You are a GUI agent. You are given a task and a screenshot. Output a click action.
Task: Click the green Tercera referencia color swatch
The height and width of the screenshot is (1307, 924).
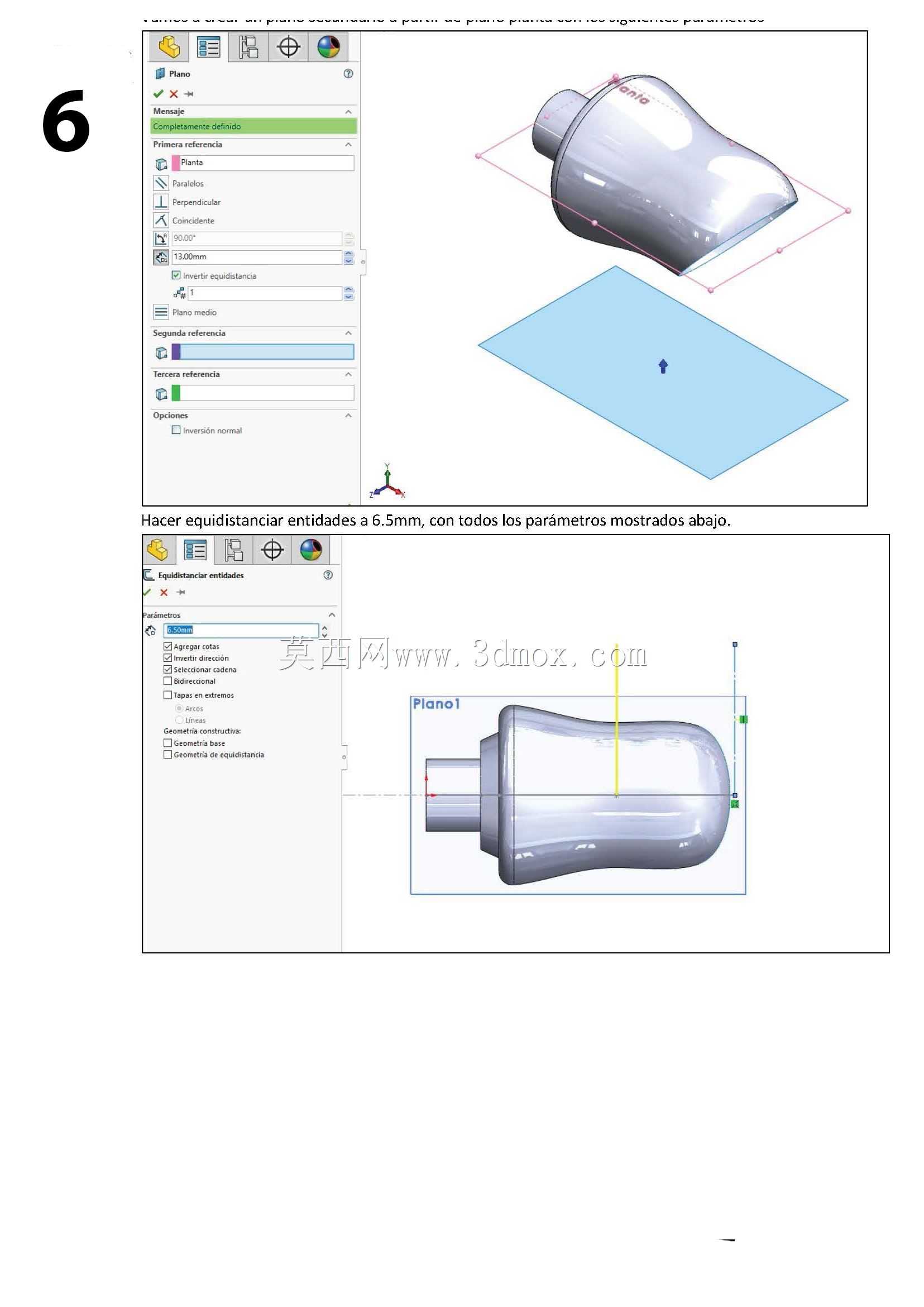coord(176,393)
